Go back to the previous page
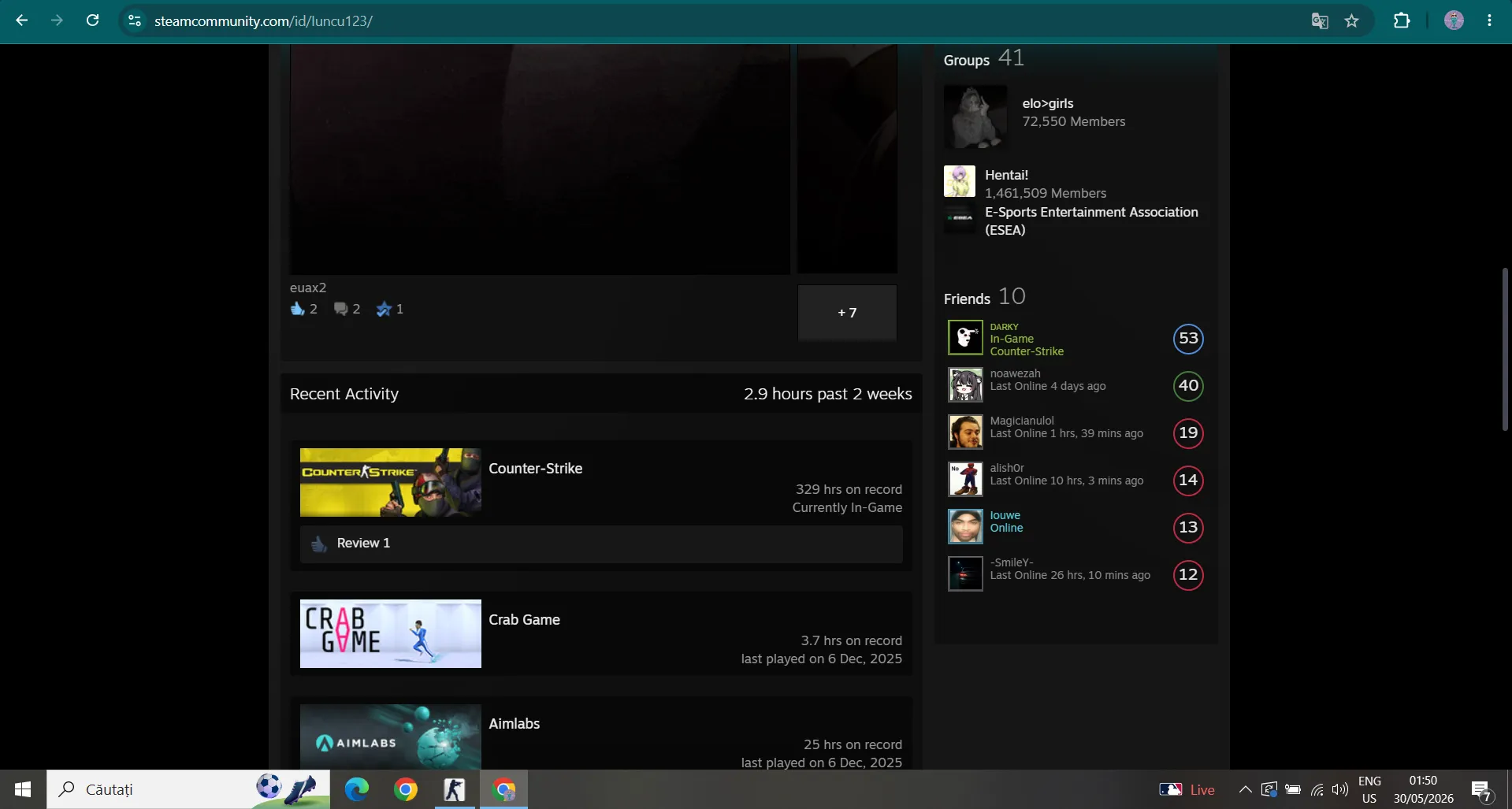The image size is (1512, 809). click(x=22, y=20)
